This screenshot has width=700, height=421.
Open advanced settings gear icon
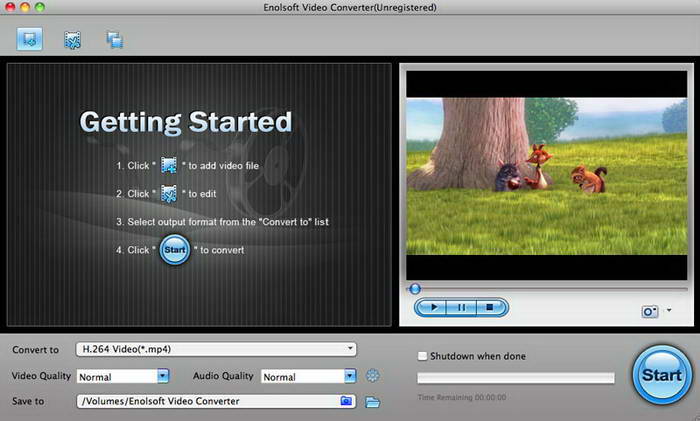372,376
